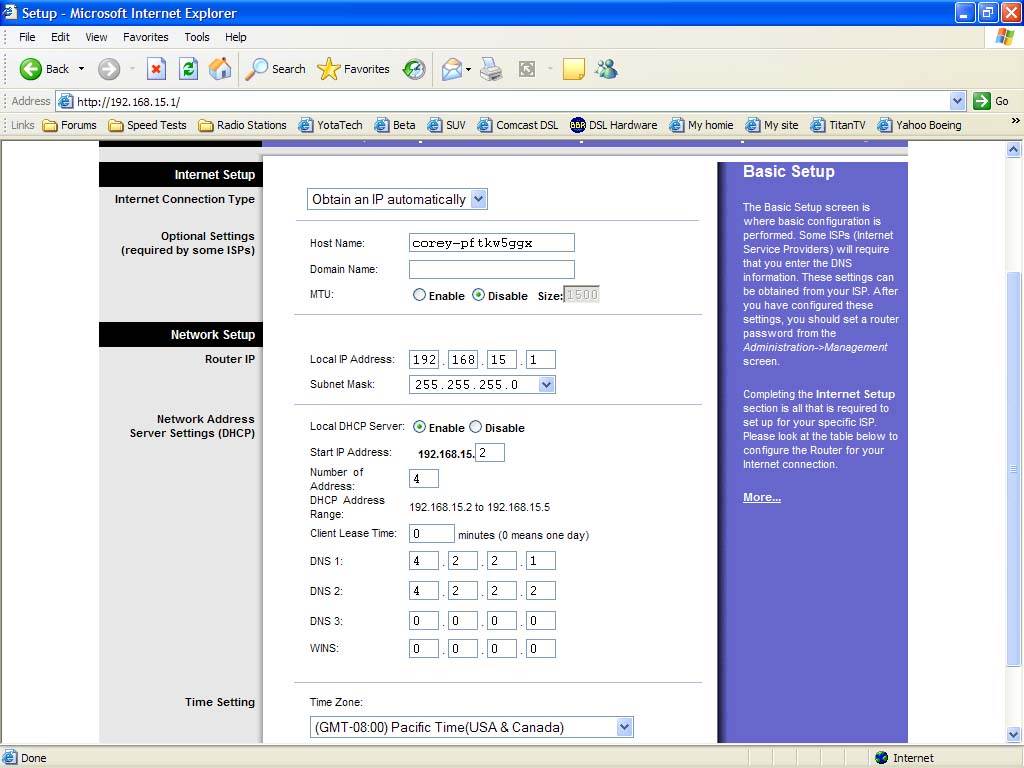Image resolution: width=1024 pixels, height=768 pixels.
Task: Click the Edit page toolbar icon
Action: coord(527,69)
